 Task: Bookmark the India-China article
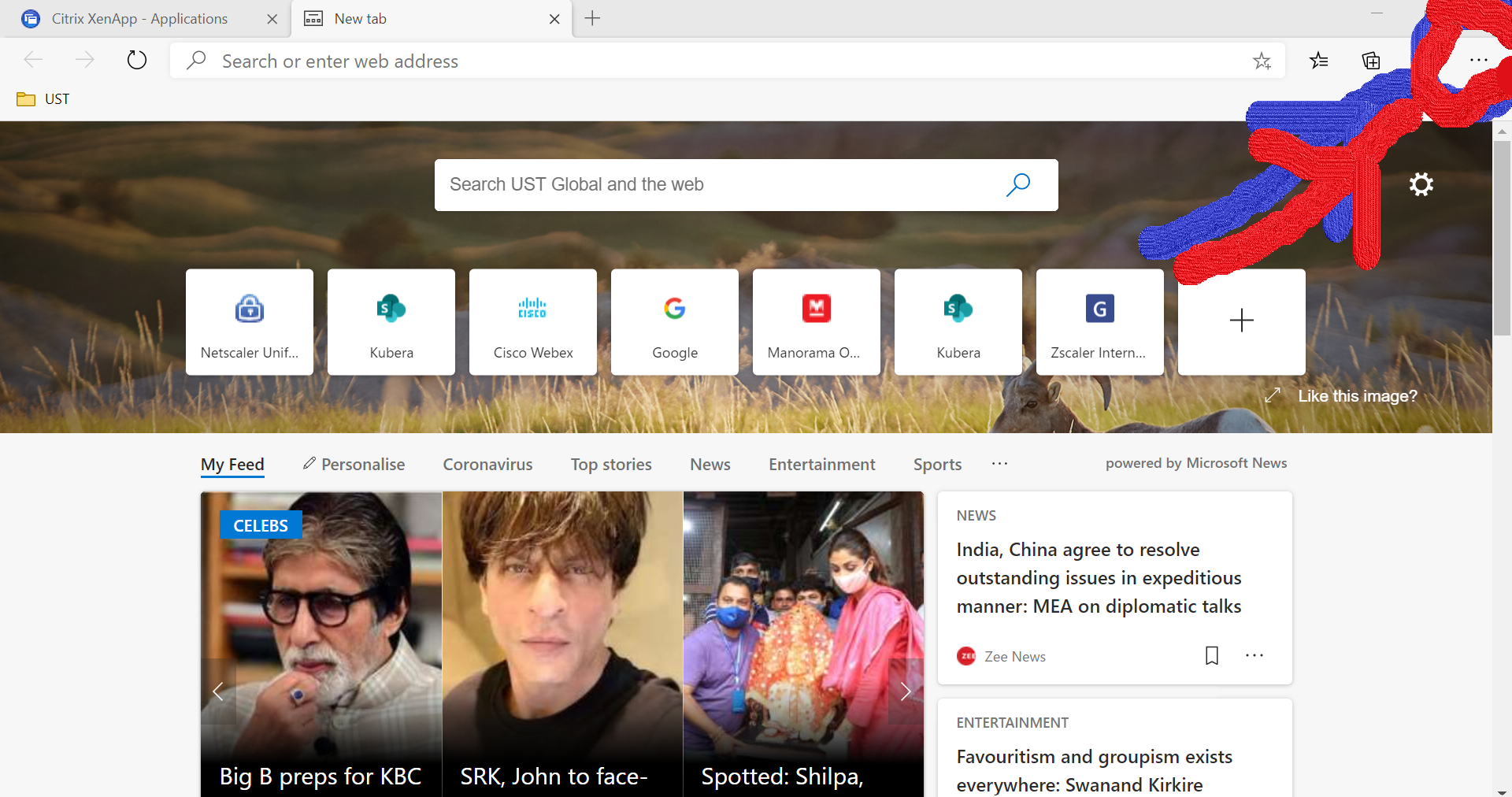tap(1211, 655)
